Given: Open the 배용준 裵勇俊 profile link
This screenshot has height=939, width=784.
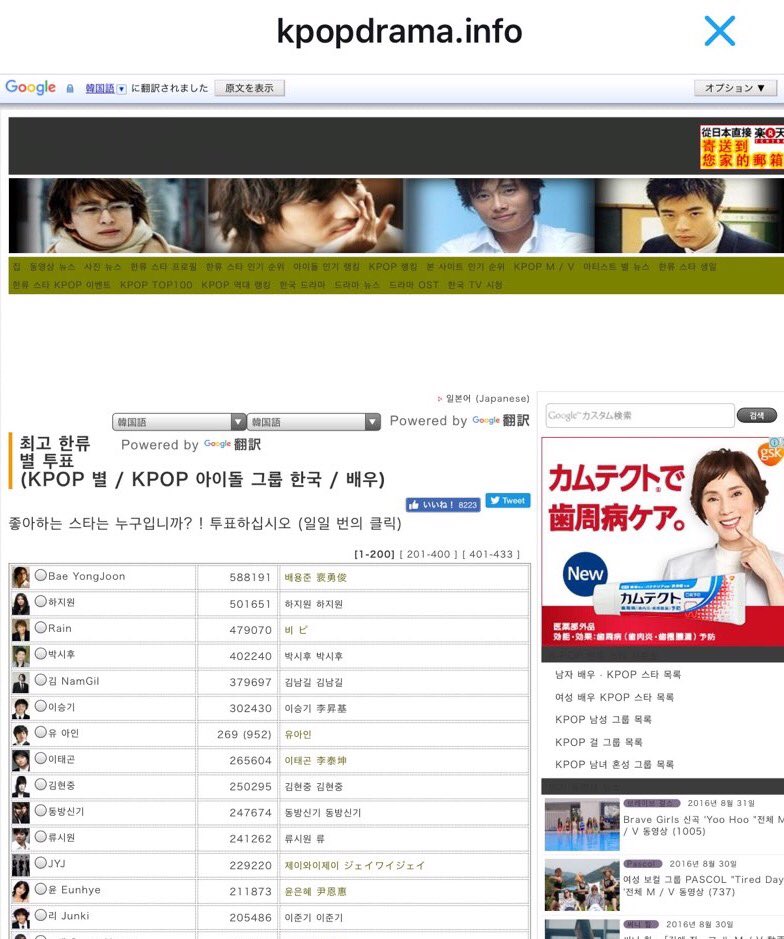Looking at the screenshot, I should pos(316,577).
